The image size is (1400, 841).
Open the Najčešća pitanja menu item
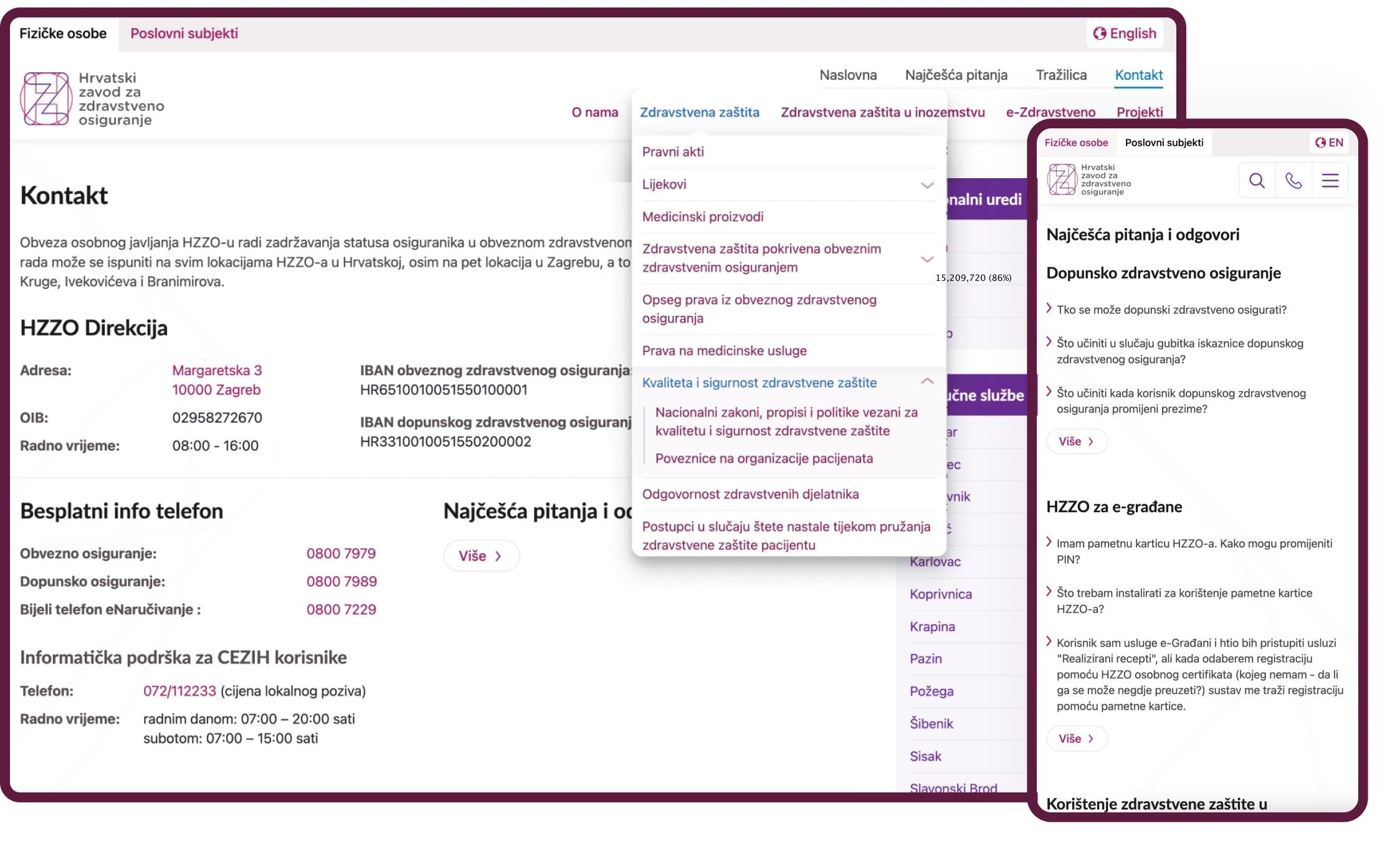[956, 75]
